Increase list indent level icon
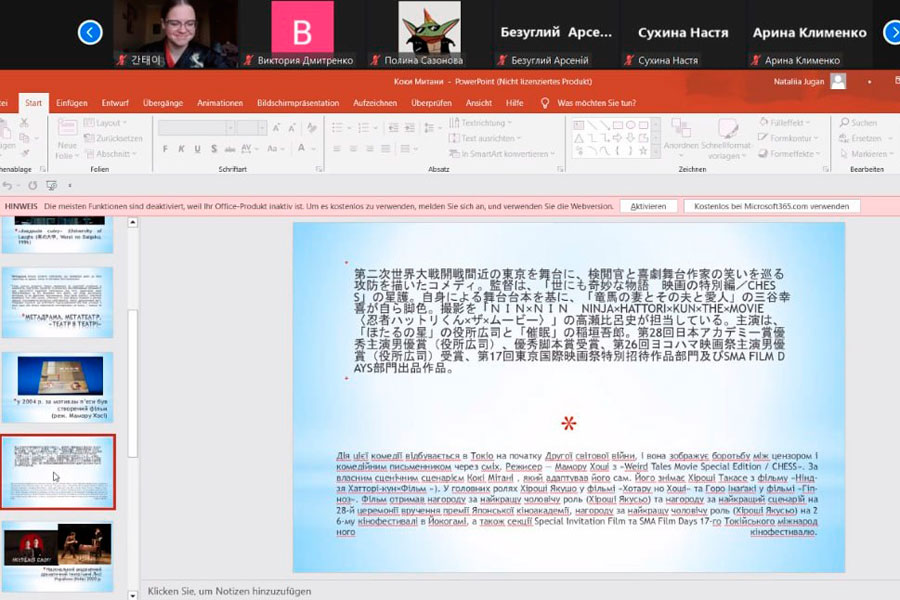900x600 pixels. 409,128
